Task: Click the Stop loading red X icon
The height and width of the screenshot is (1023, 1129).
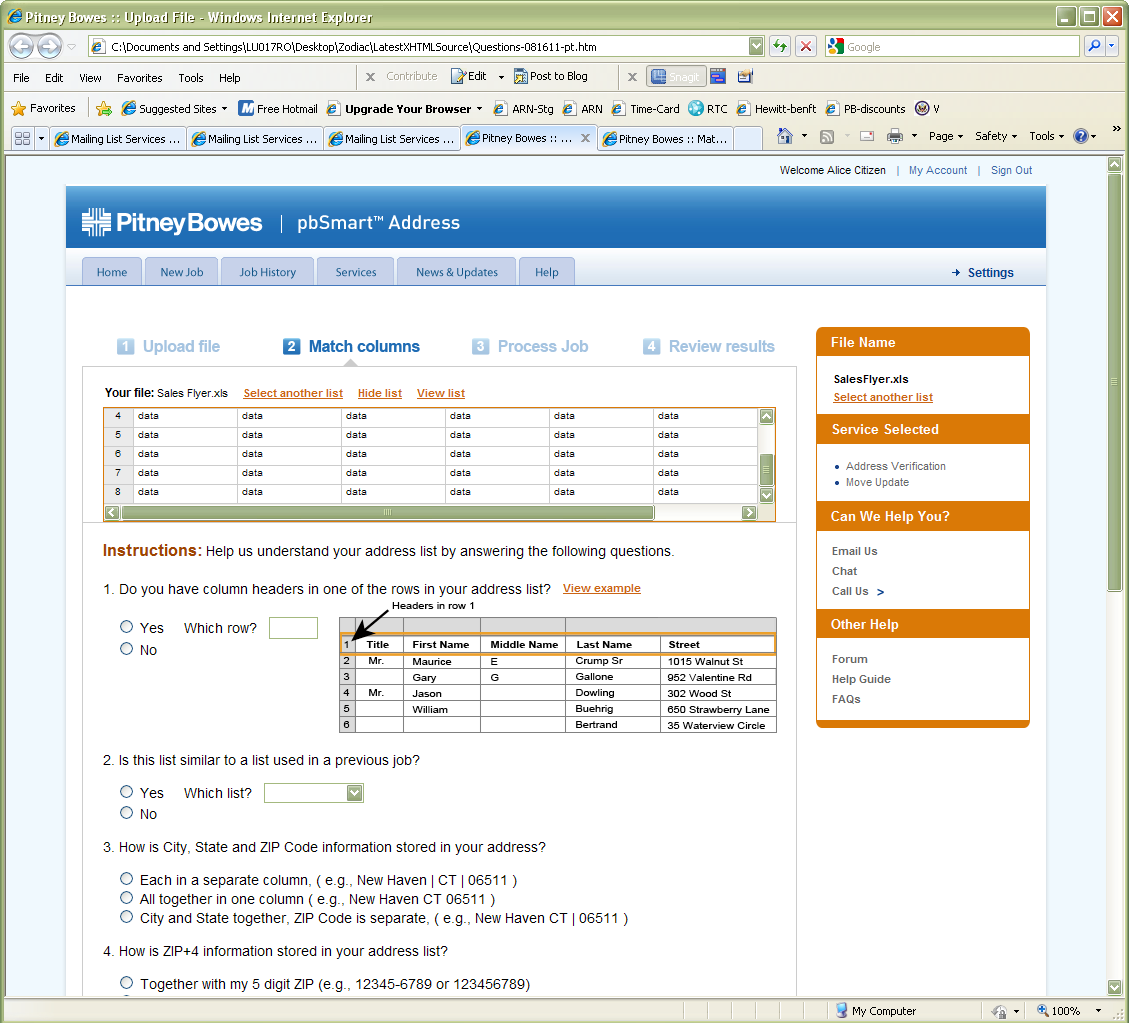Action: point(806,47)
